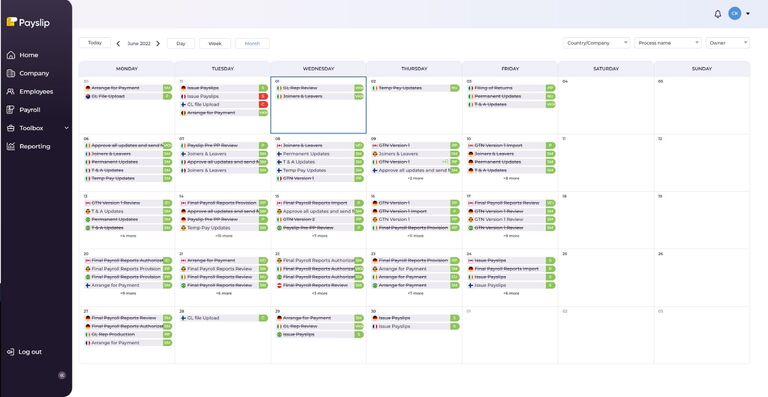Expand hidden events on the 23rd
Screen dimensions: 768x397
(415, 294)
